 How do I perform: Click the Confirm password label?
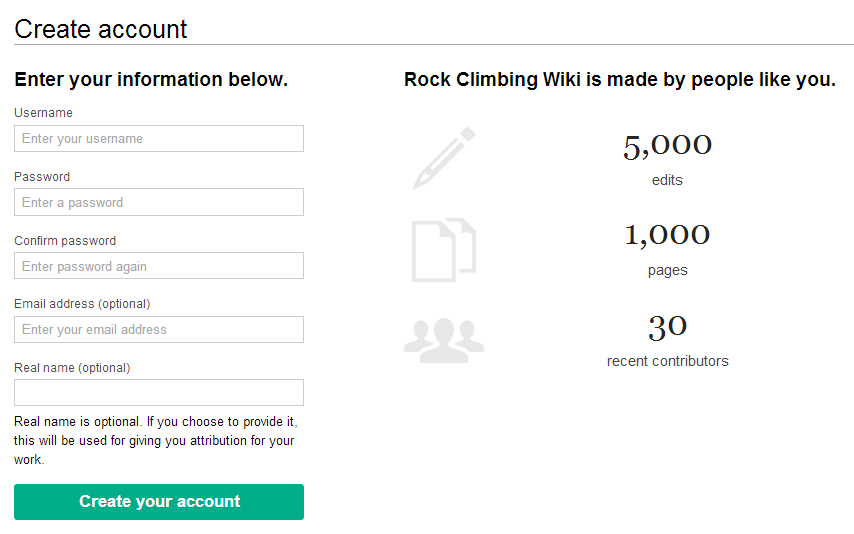click(x=65, y=241)
